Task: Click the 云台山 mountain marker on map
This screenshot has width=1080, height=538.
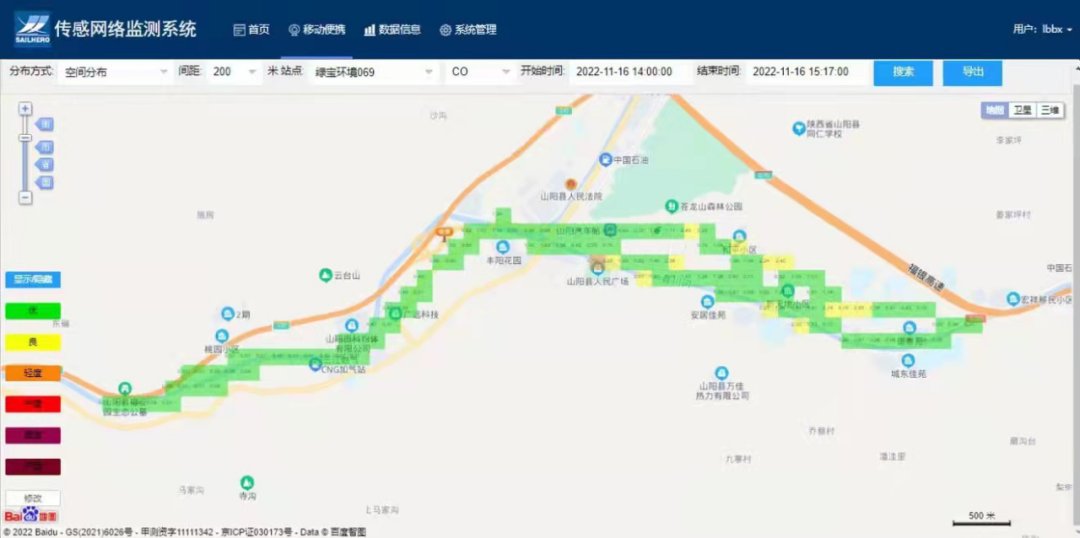Action: tap(325, 275)
